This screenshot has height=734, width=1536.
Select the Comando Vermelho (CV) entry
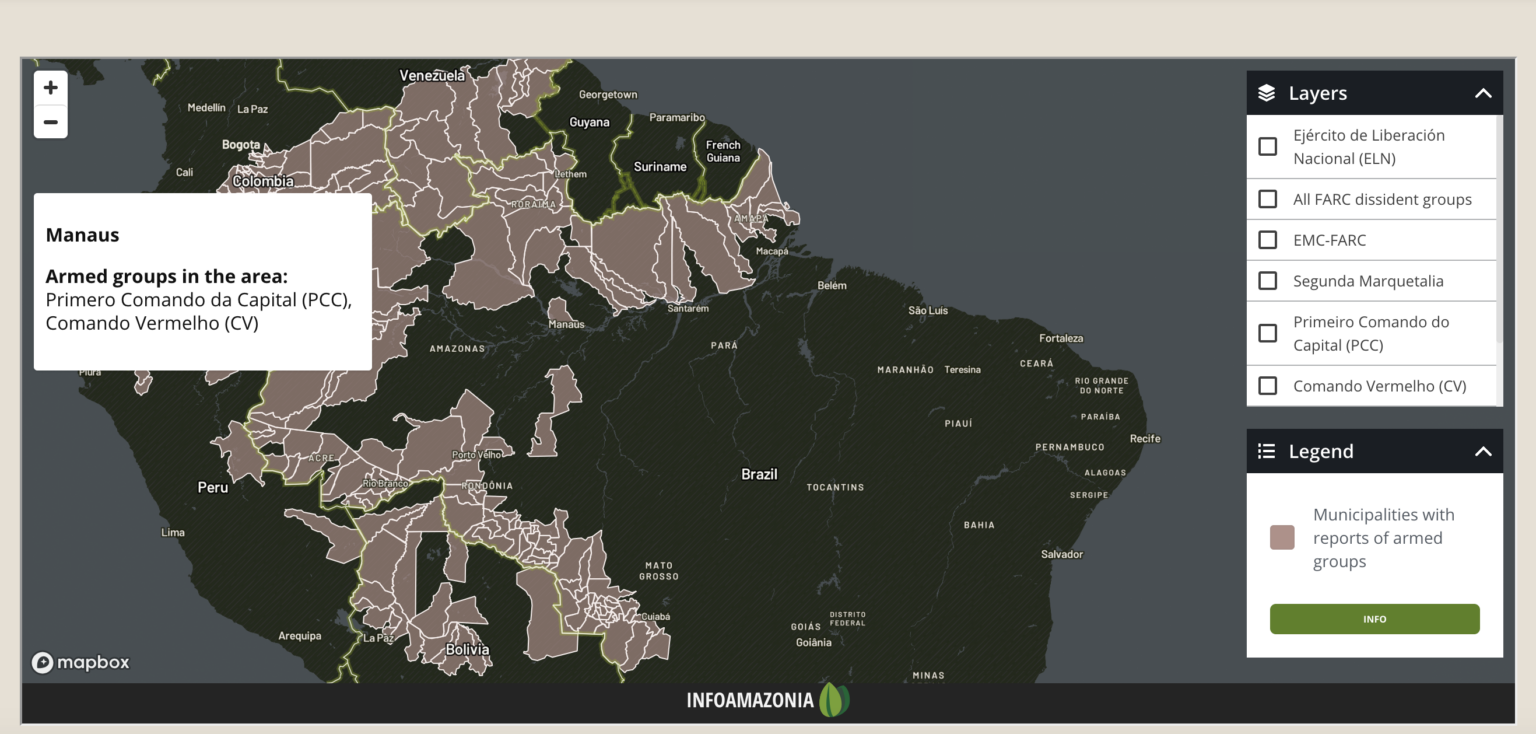point(1267,385)
